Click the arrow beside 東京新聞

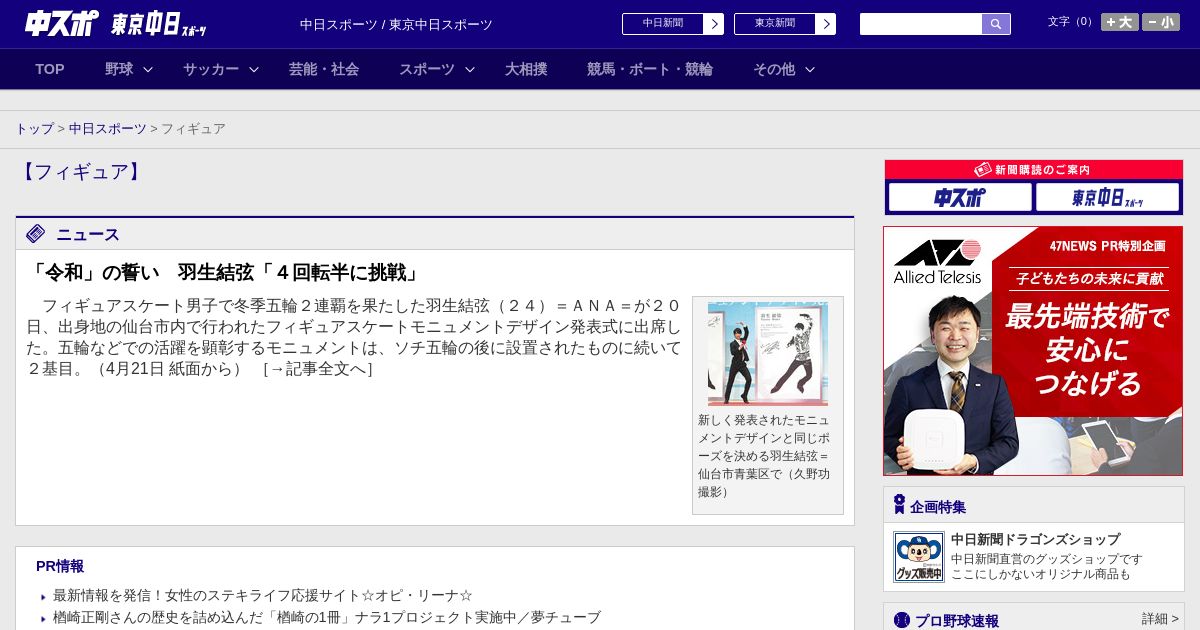pyautogui.click(x=826, y=24)
